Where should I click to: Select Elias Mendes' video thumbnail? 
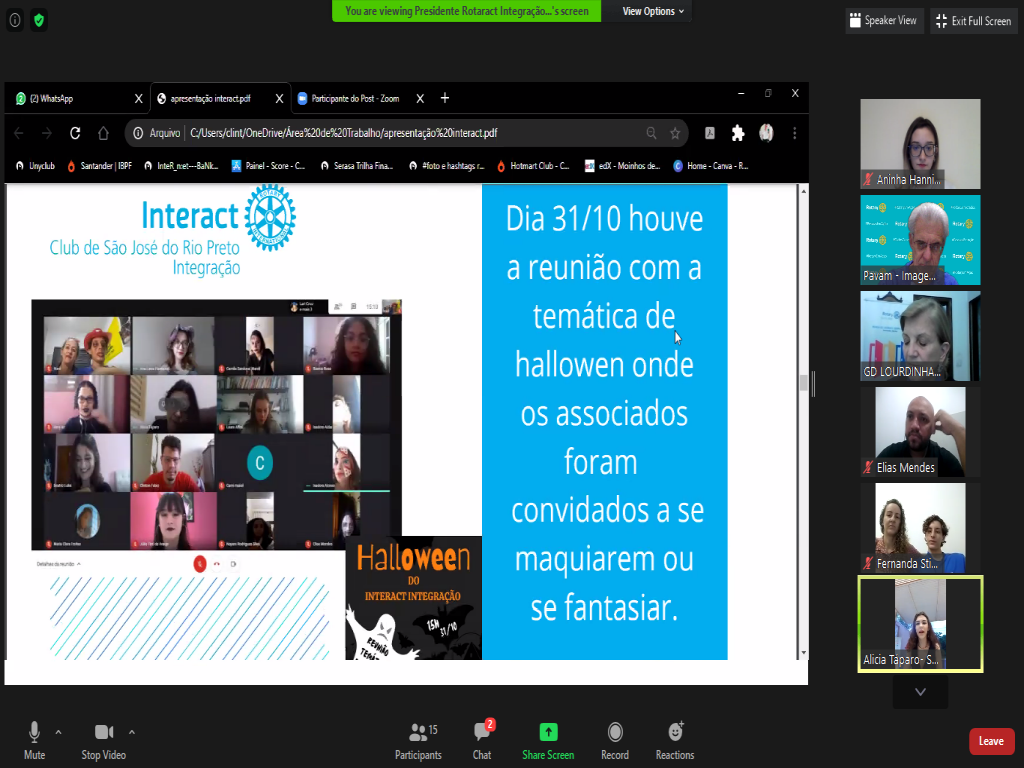coord(920,432)
